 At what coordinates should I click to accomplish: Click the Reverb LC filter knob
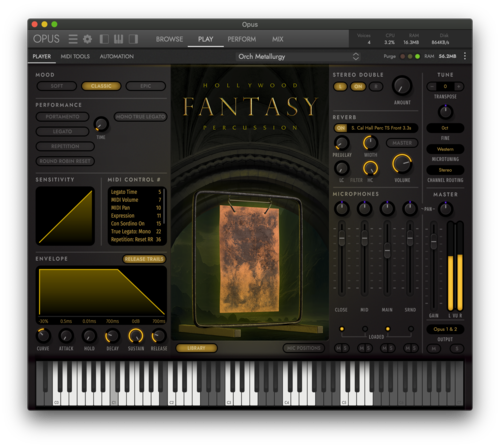[x=342, y=168]
